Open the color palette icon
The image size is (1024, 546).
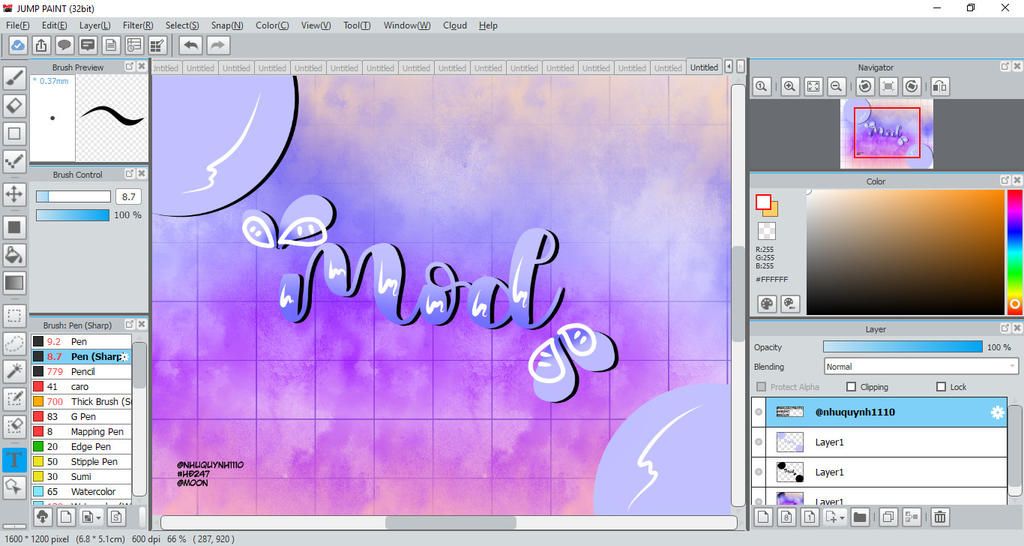(x=767, y=304)
